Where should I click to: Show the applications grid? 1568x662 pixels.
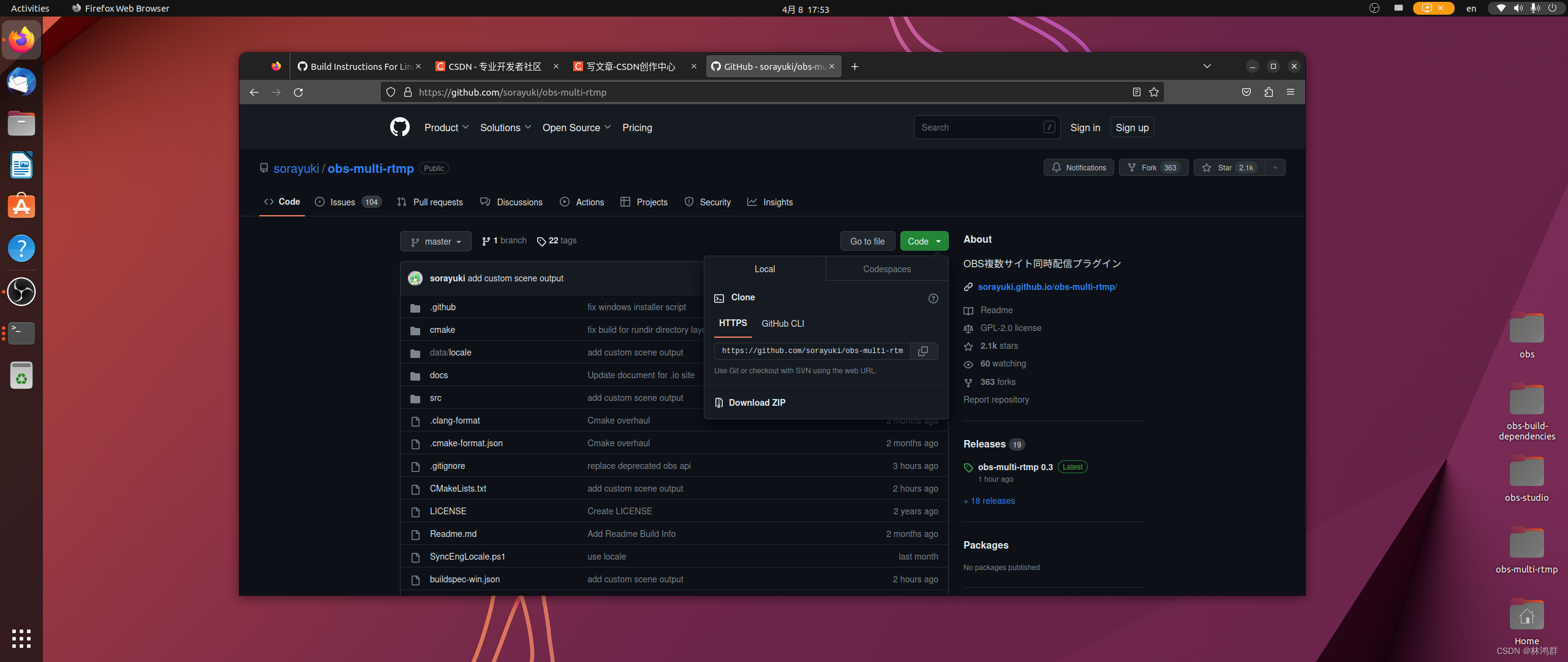point(21,639)
